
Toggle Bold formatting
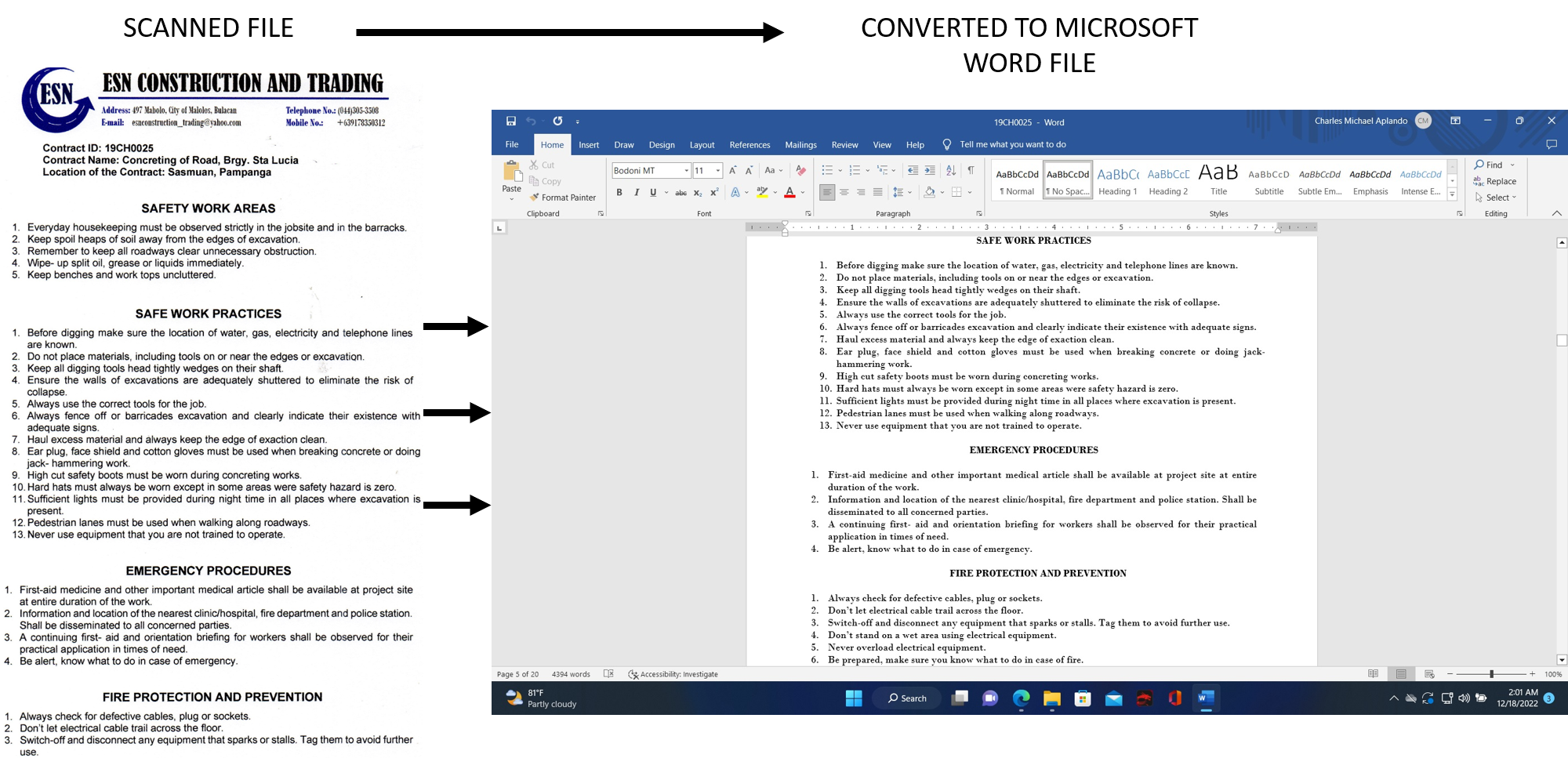tap(619, 193)
